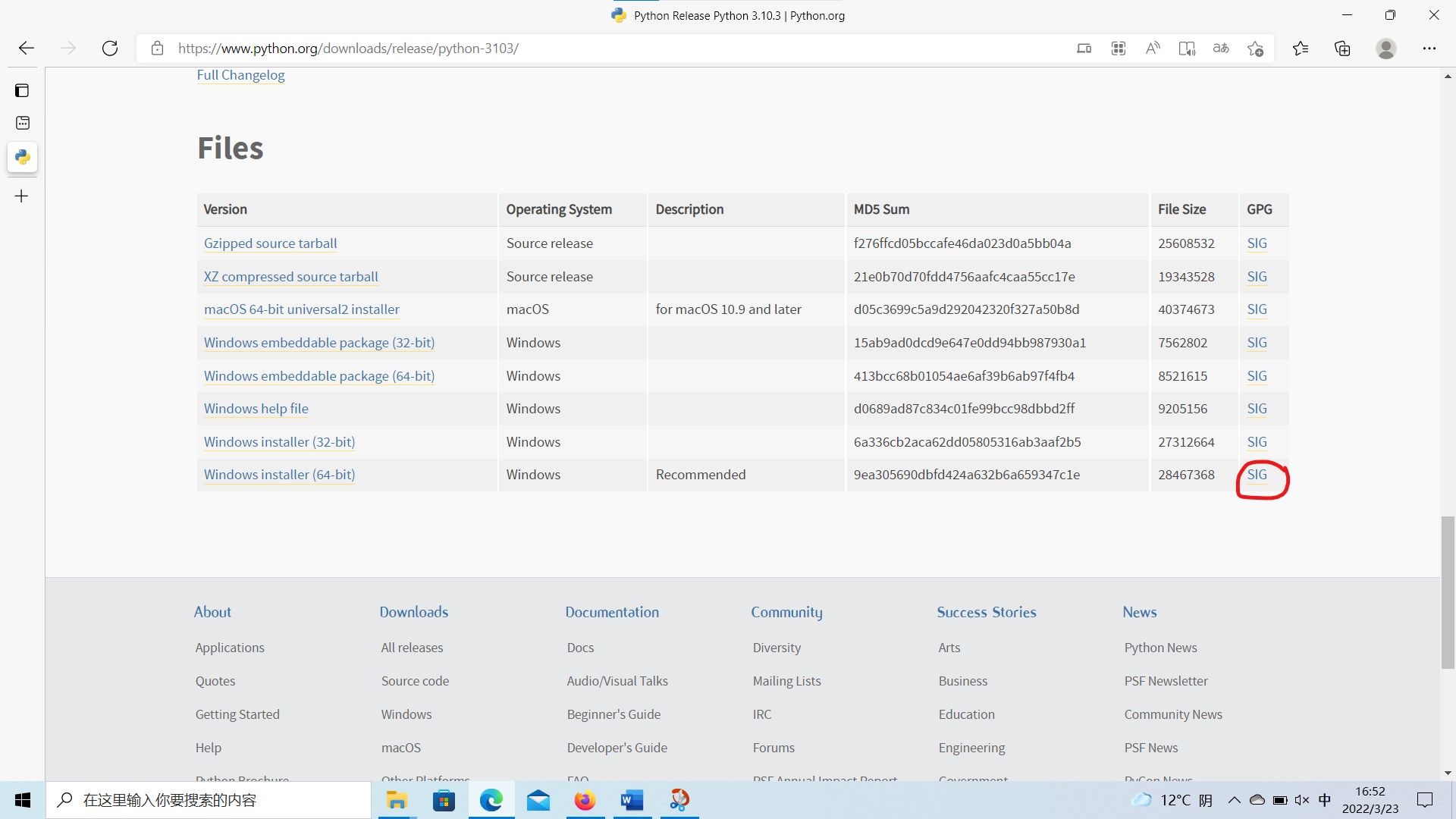Open browser Settings and more menu
Viewport: 1456px width, 819px height.
tap(1429, 49)
